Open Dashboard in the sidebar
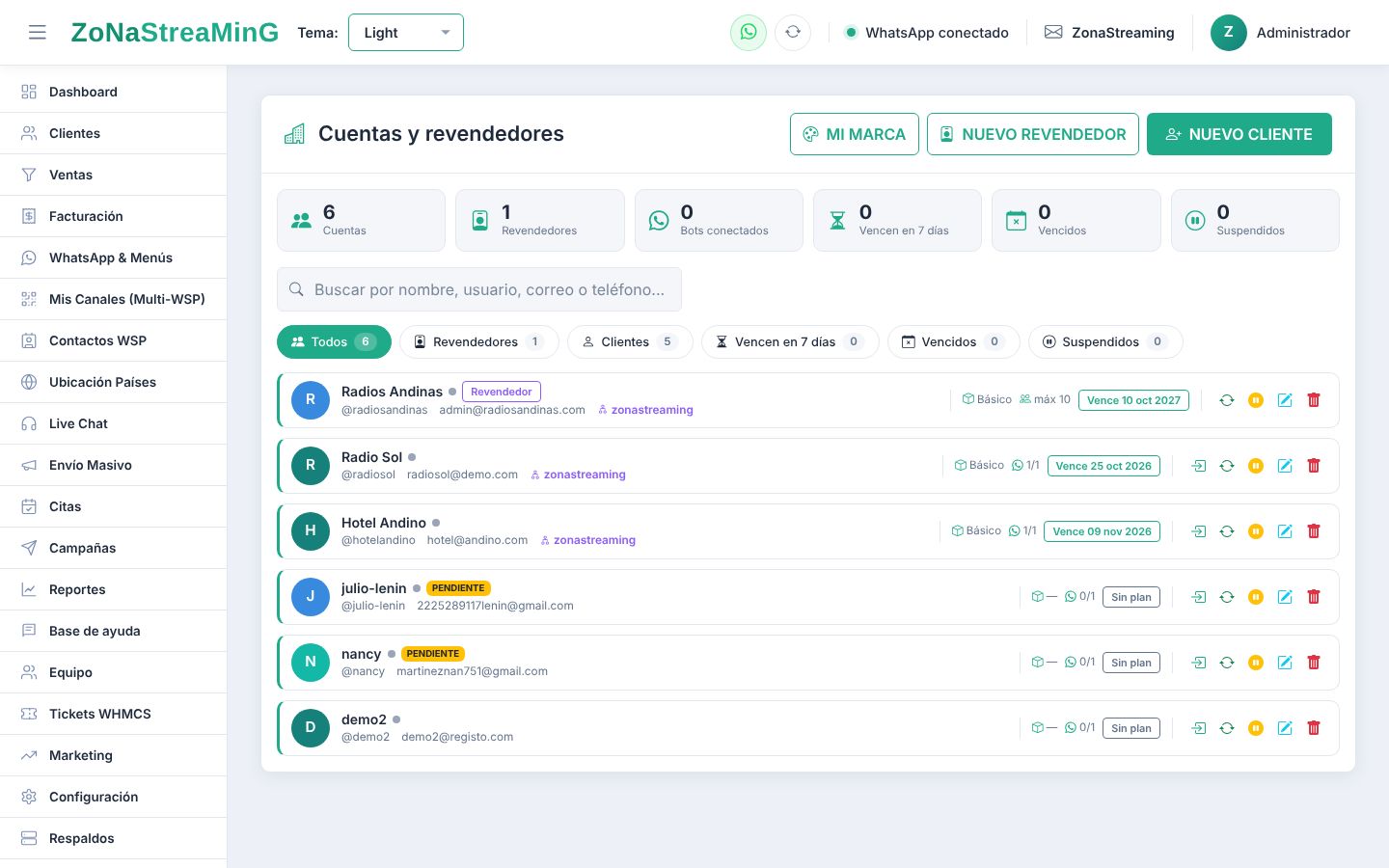 (114, 92)
